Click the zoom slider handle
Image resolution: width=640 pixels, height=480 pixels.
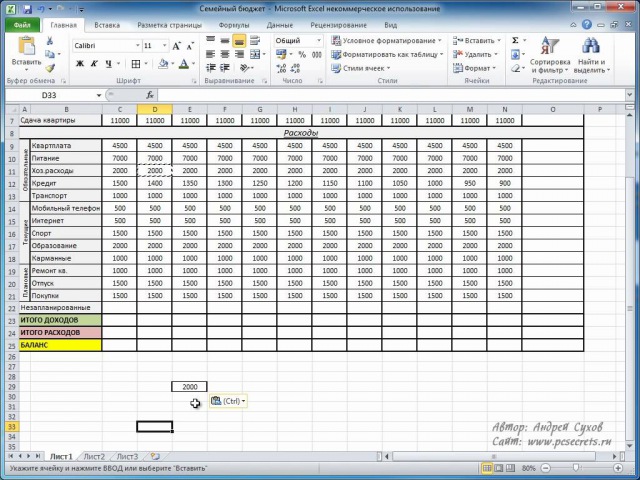click(576, 468)
